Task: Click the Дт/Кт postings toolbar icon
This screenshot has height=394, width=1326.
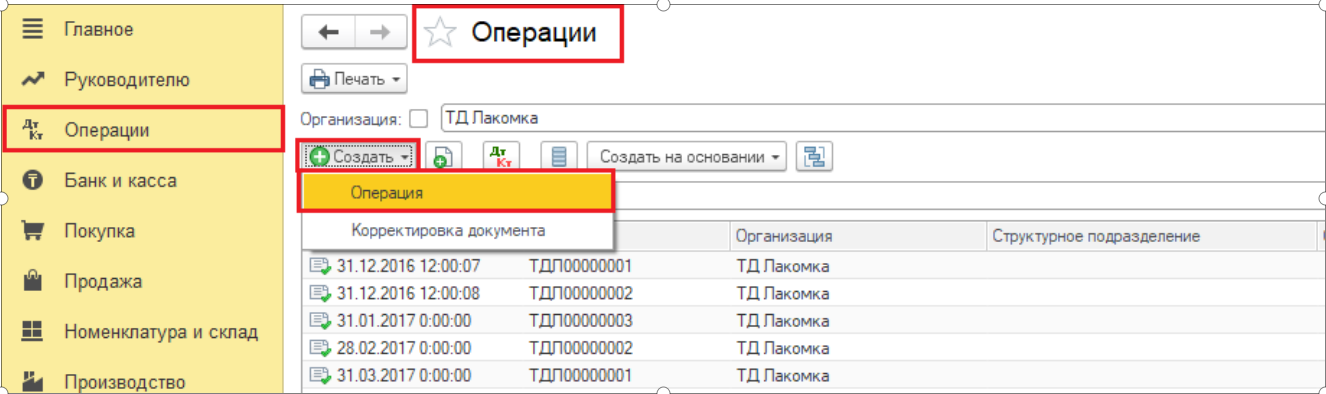Action: pyautogui.click(x=501, y=157)
